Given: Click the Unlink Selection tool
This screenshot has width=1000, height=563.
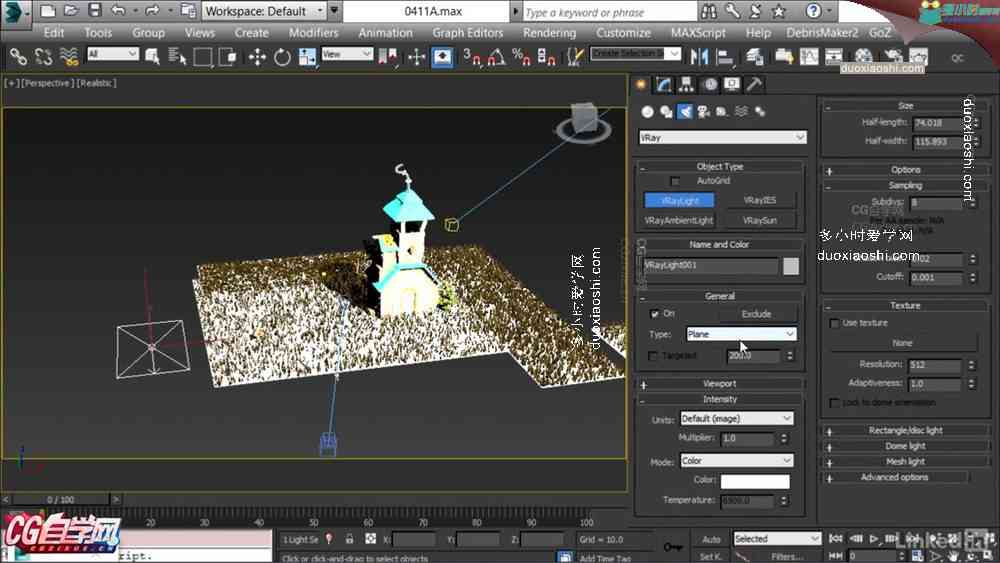Looking at the screenshot, I should coord(43,57).
